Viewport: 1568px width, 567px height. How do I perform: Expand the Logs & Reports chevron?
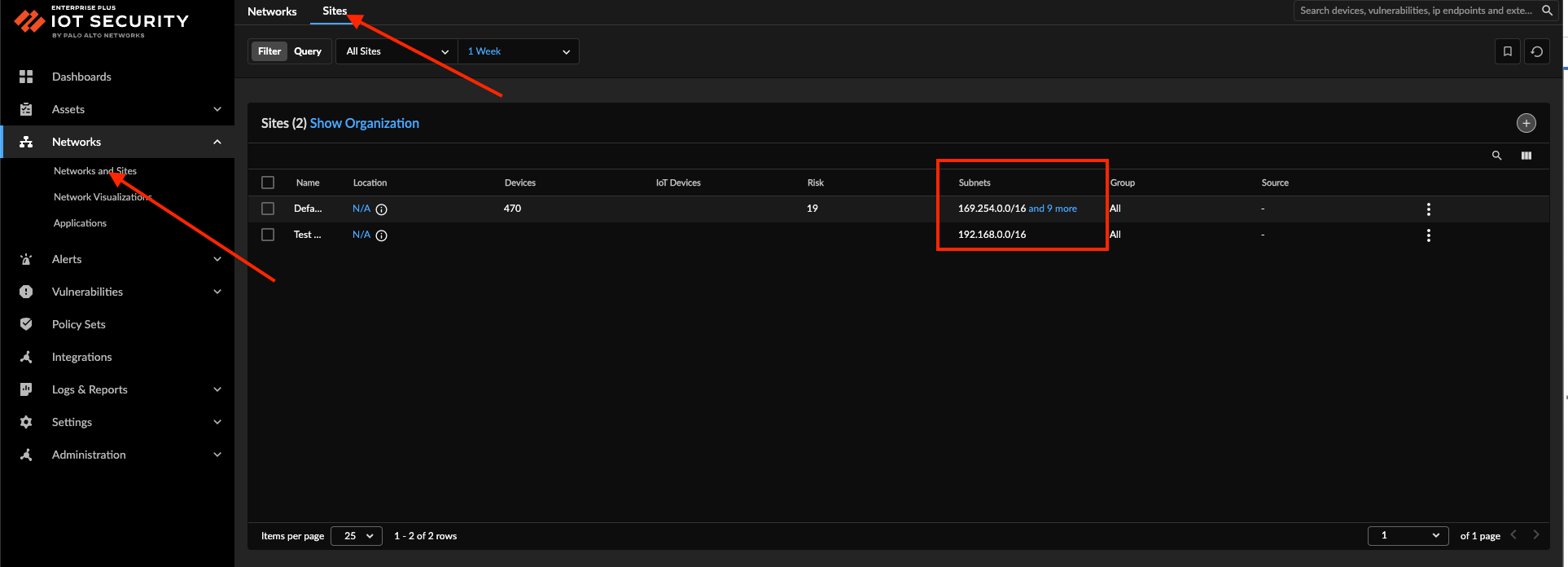pyautogui.click(x=217, y=389)
